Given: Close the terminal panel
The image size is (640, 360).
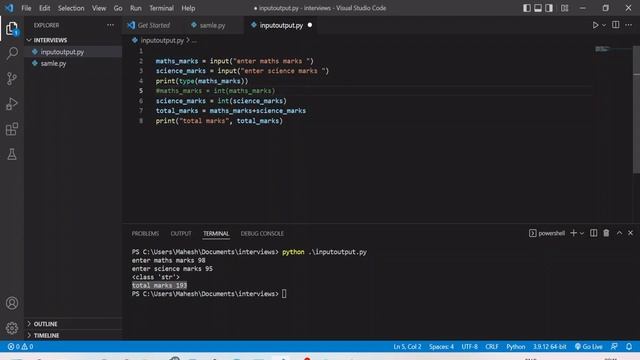Looking at the screenshot, I should pos(631,233).
